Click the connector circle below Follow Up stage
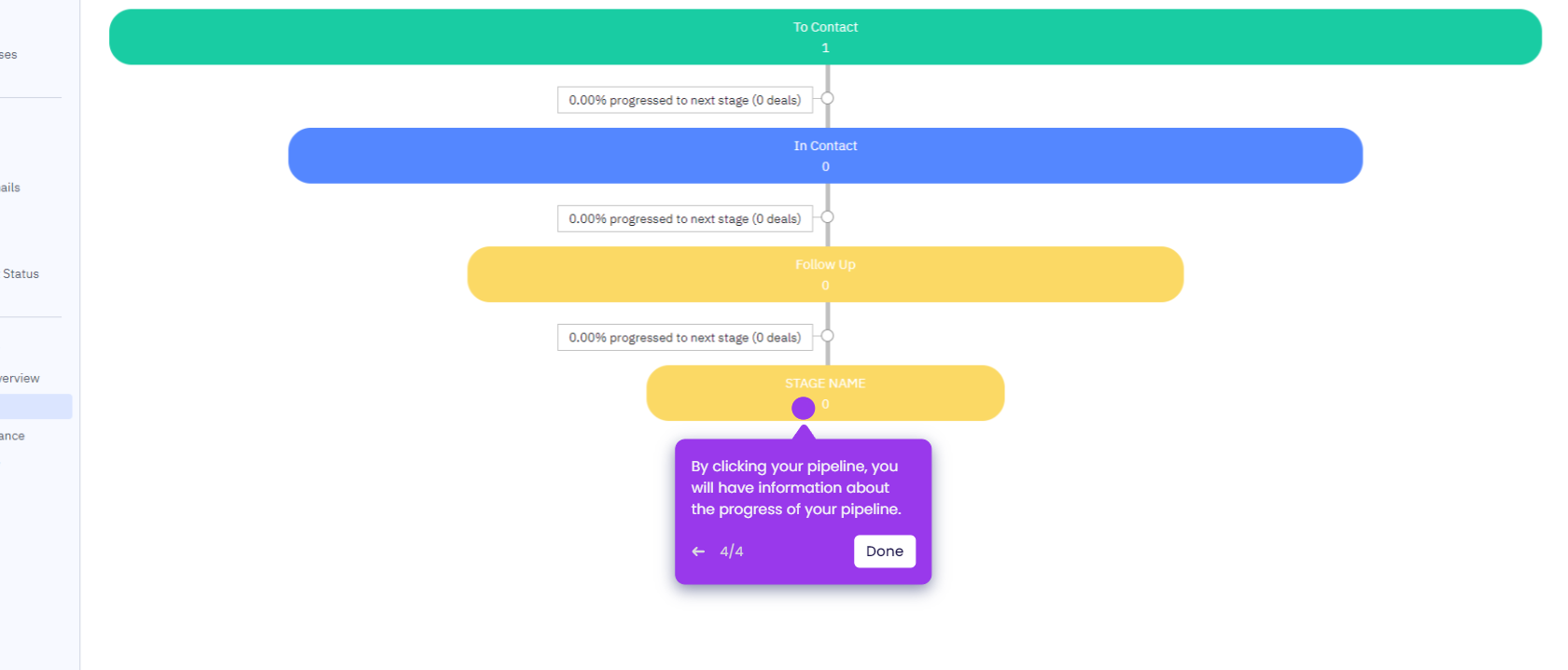The image size is (1568, 670). click(827, 336)
